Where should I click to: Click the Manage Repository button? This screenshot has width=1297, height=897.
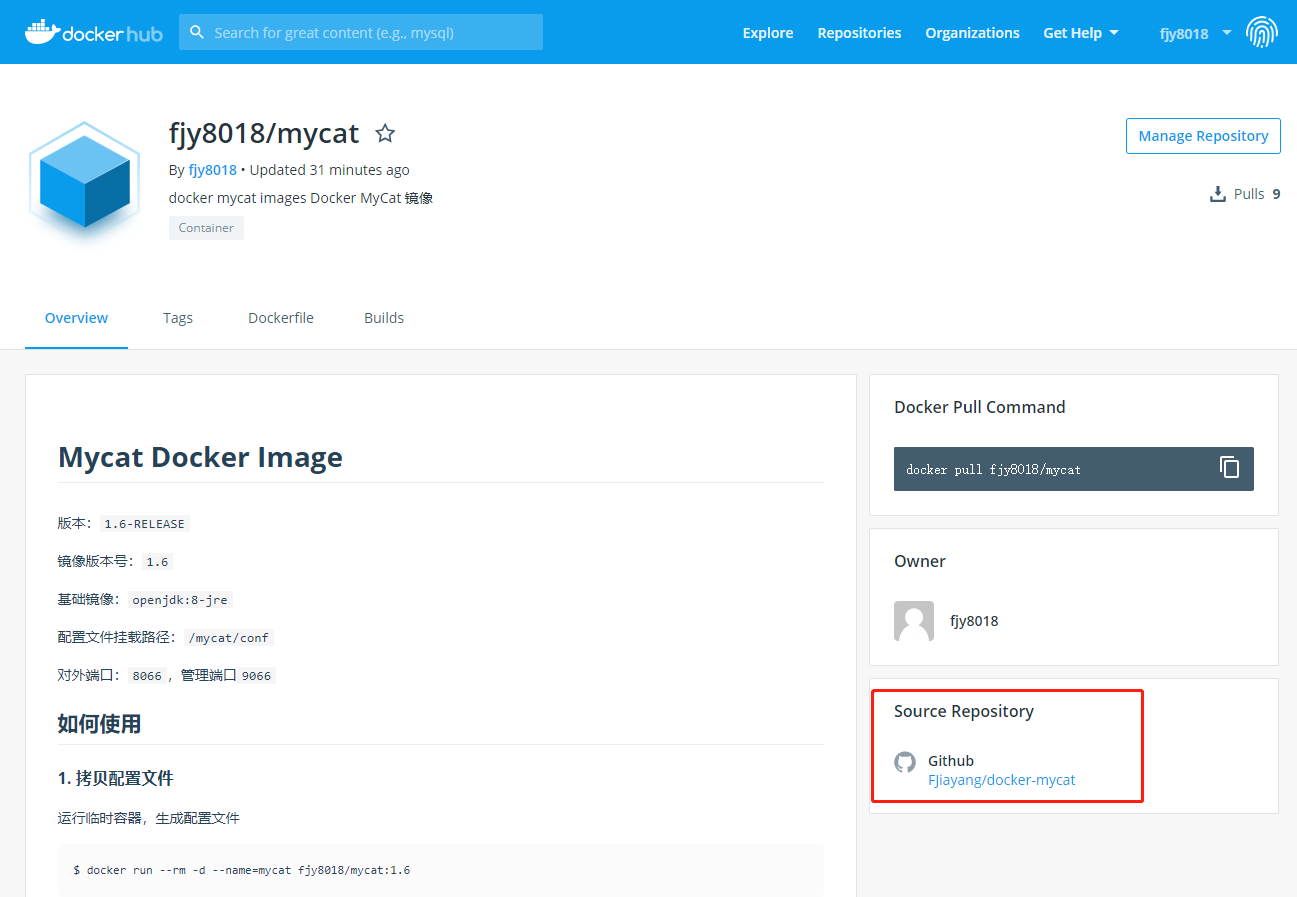point(1203,136)
